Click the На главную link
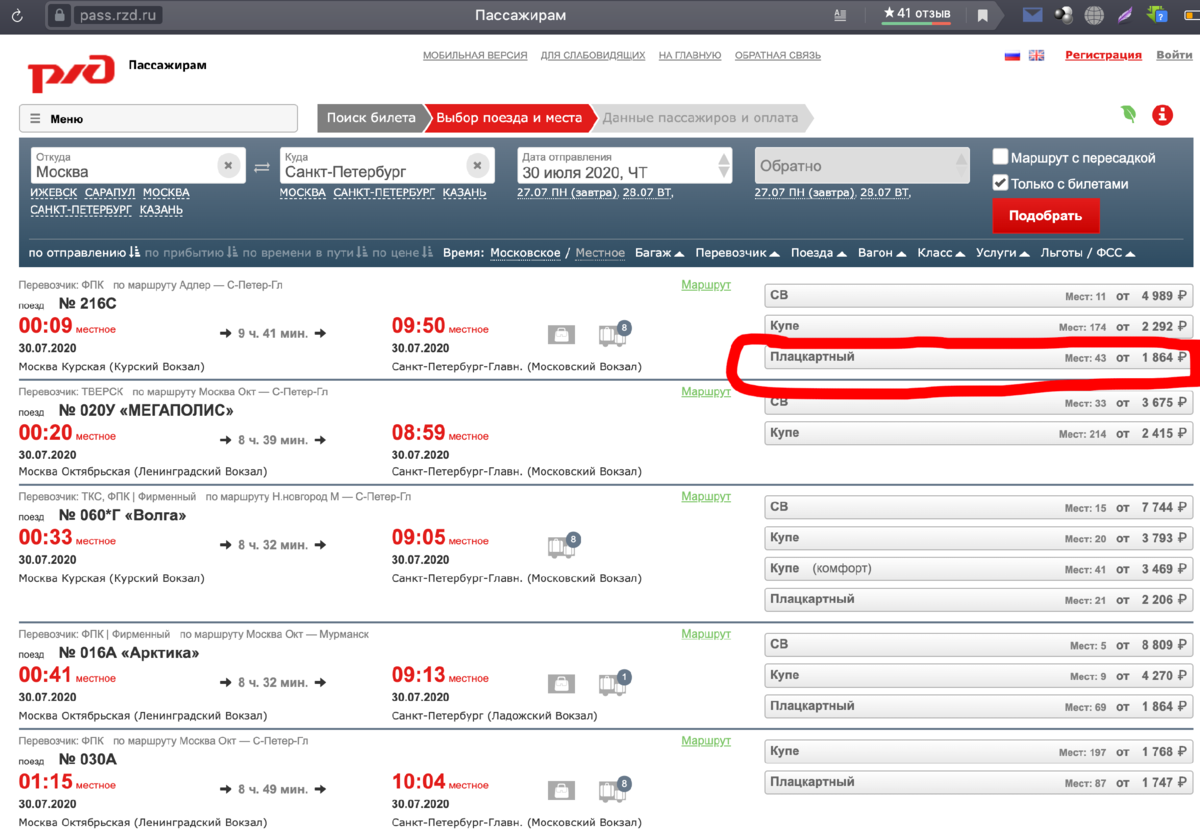 click(x=690, y=56)
